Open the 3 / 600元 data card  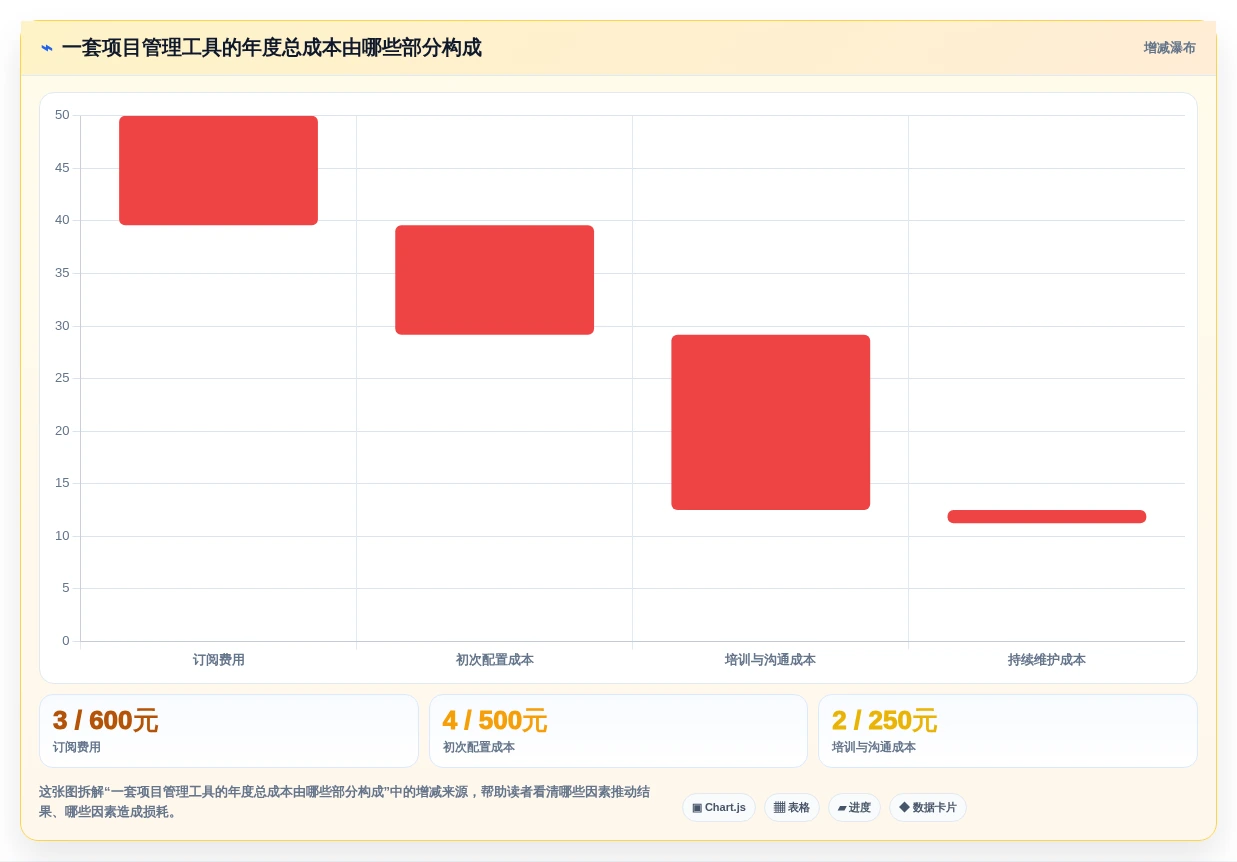[x=229, y=731]
